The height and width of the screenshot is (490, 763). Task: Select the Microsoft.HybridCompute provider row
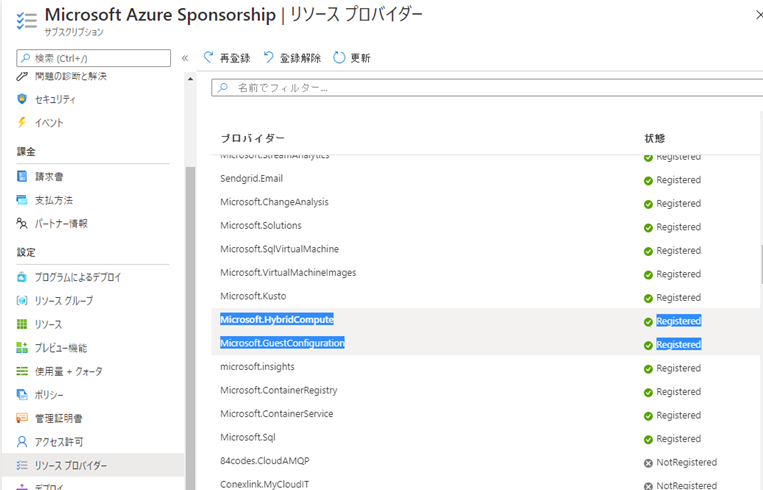coord(486,320)
